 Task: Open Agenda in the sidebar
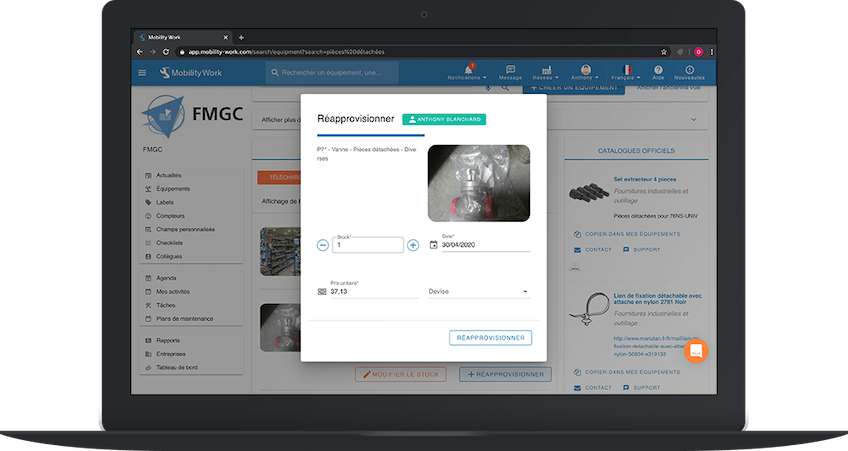point(166,278)
